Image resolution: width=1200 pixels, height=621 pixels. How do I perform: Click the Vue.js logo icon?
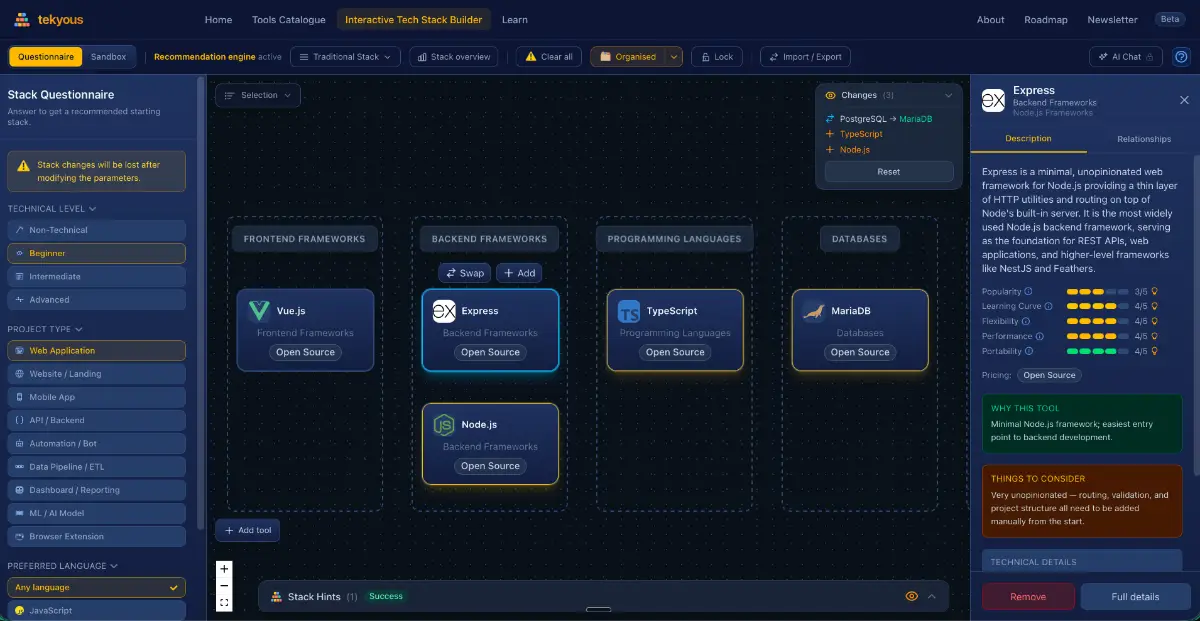[x=260, y=310]
